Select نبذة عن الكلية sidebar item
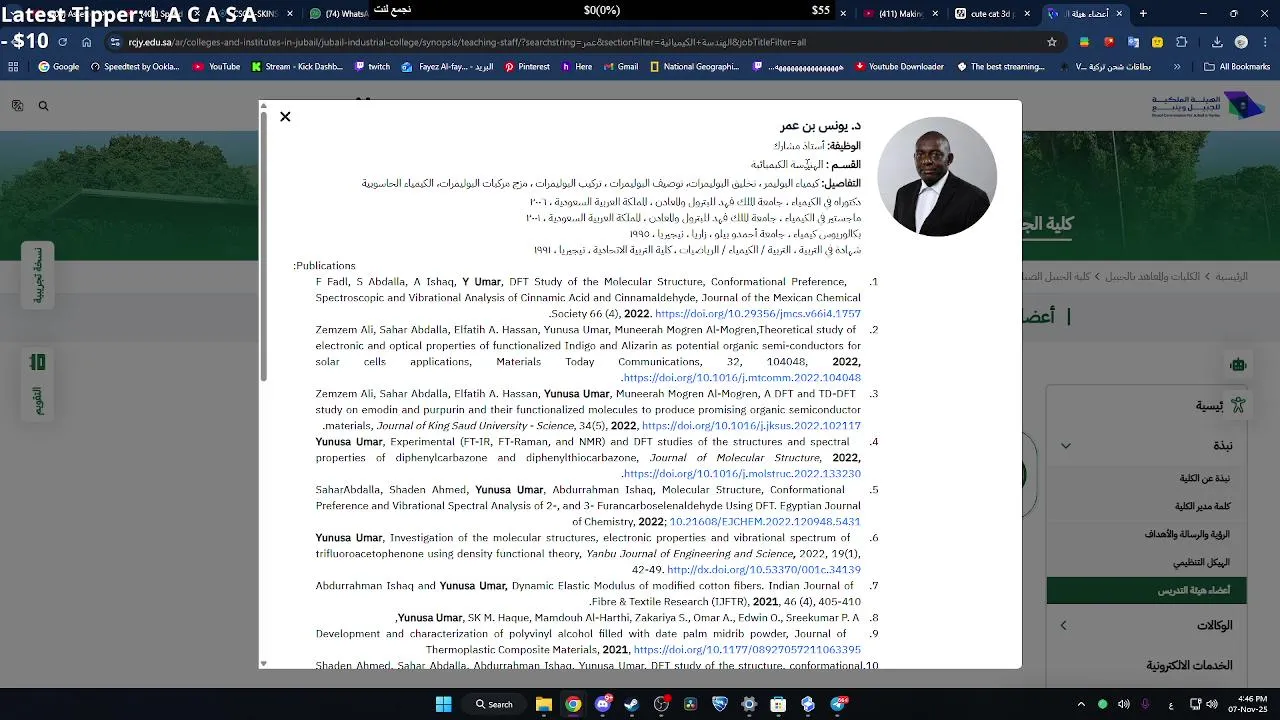Viewport: 1280px width, 720px height. pos(1204,478)
